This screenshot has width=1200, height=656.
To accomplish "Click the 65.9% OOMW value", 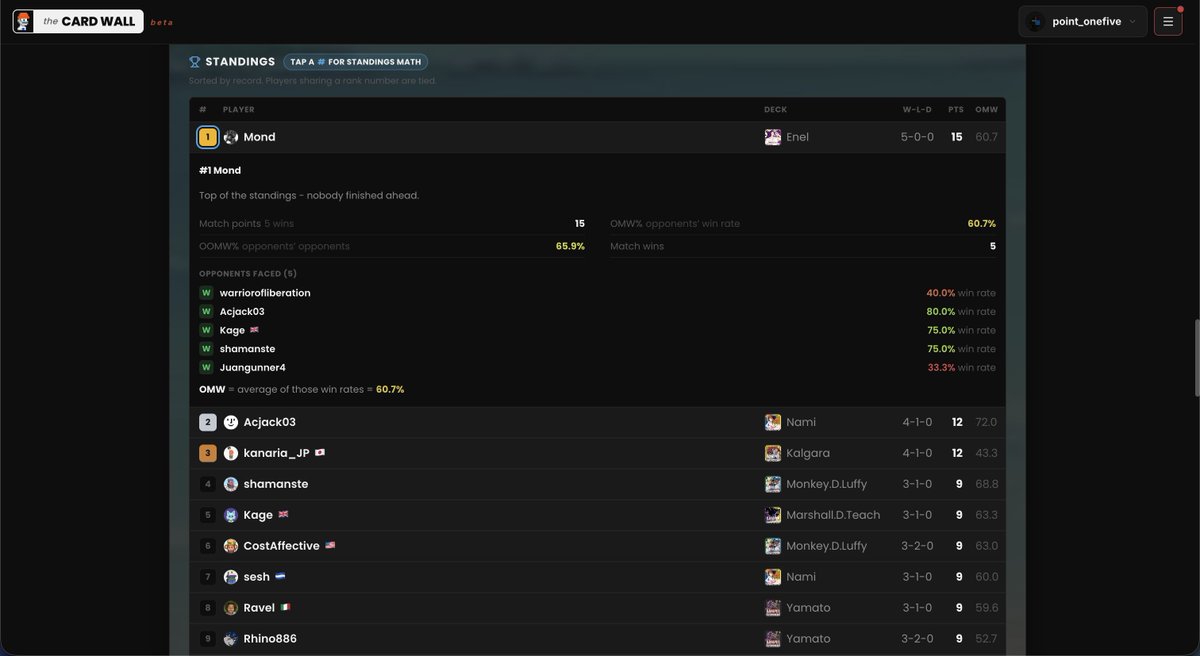I will 570,246.
